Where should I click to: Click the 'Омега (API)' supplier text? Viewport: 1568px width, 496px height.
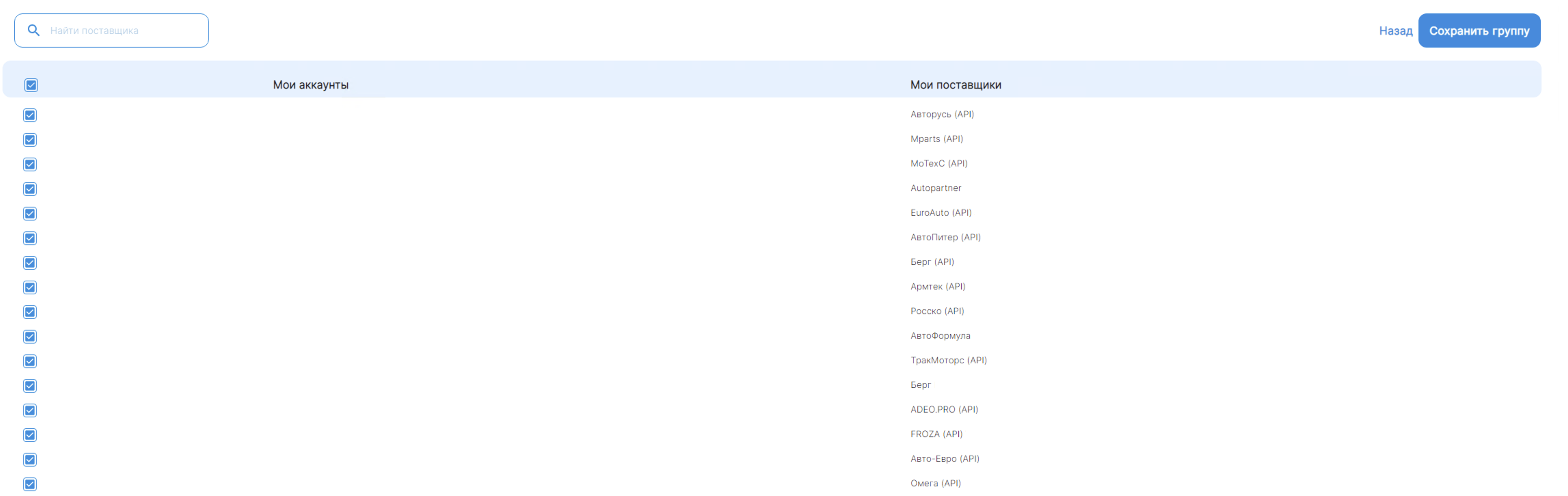[x=935, y=483]
